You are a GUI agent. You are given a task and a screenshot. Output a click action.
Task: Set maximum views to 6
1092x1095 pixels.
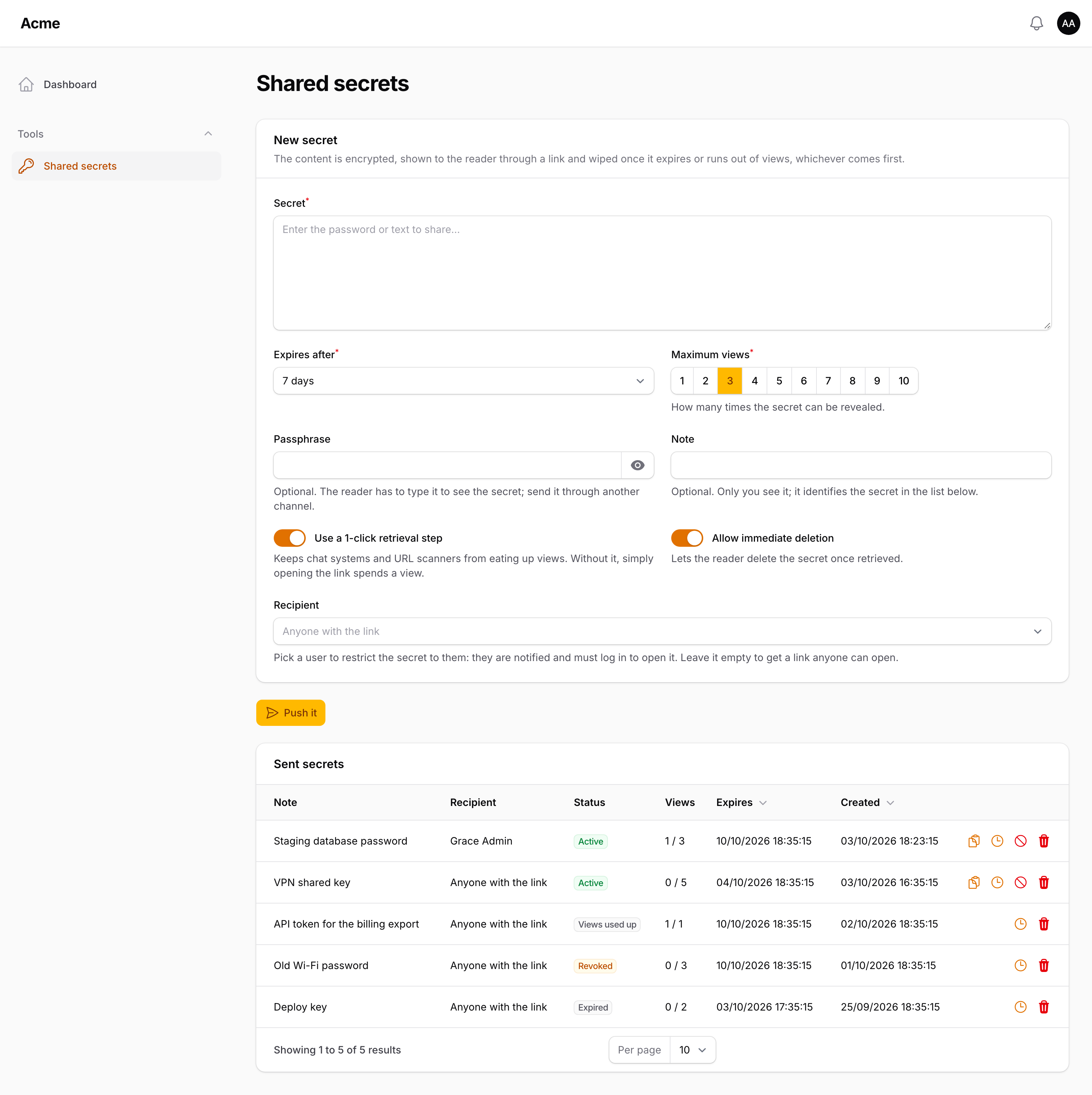804,381
